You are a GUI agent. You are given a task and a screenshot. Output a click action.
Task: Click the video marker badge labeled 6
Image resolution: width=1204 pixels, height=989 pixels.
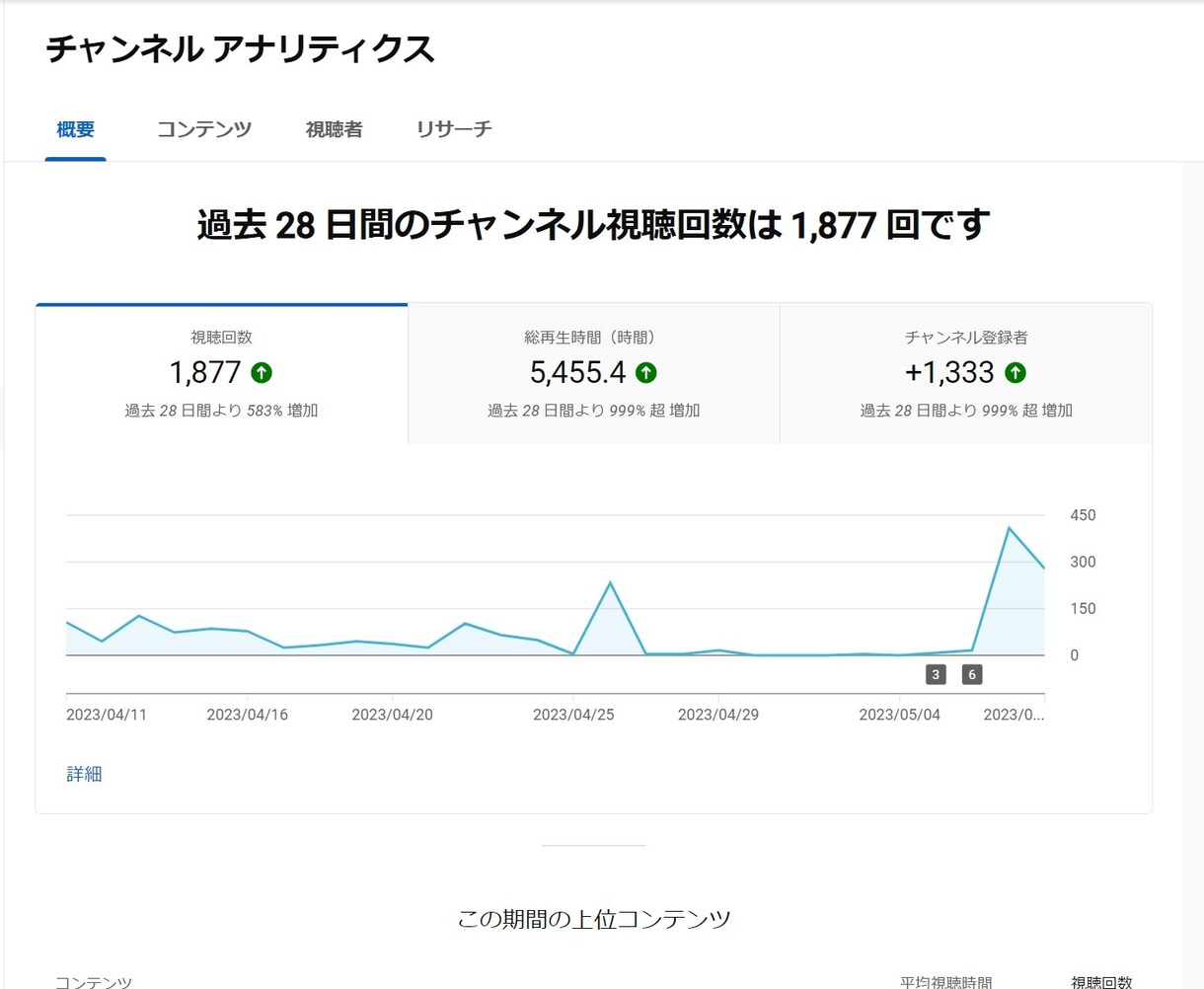pos(972,675)
